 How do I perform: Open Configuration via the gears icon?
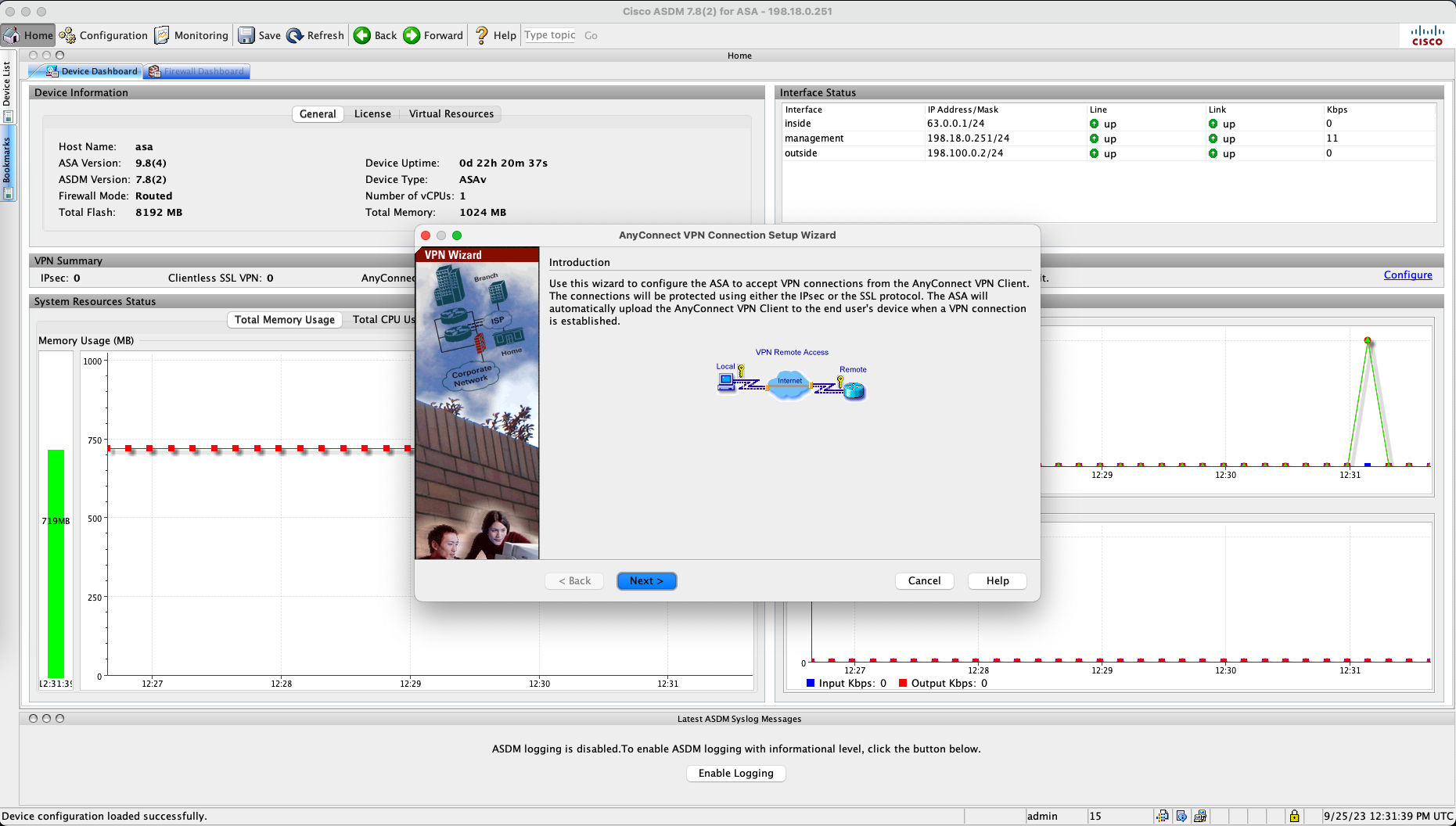pos(68,35)
